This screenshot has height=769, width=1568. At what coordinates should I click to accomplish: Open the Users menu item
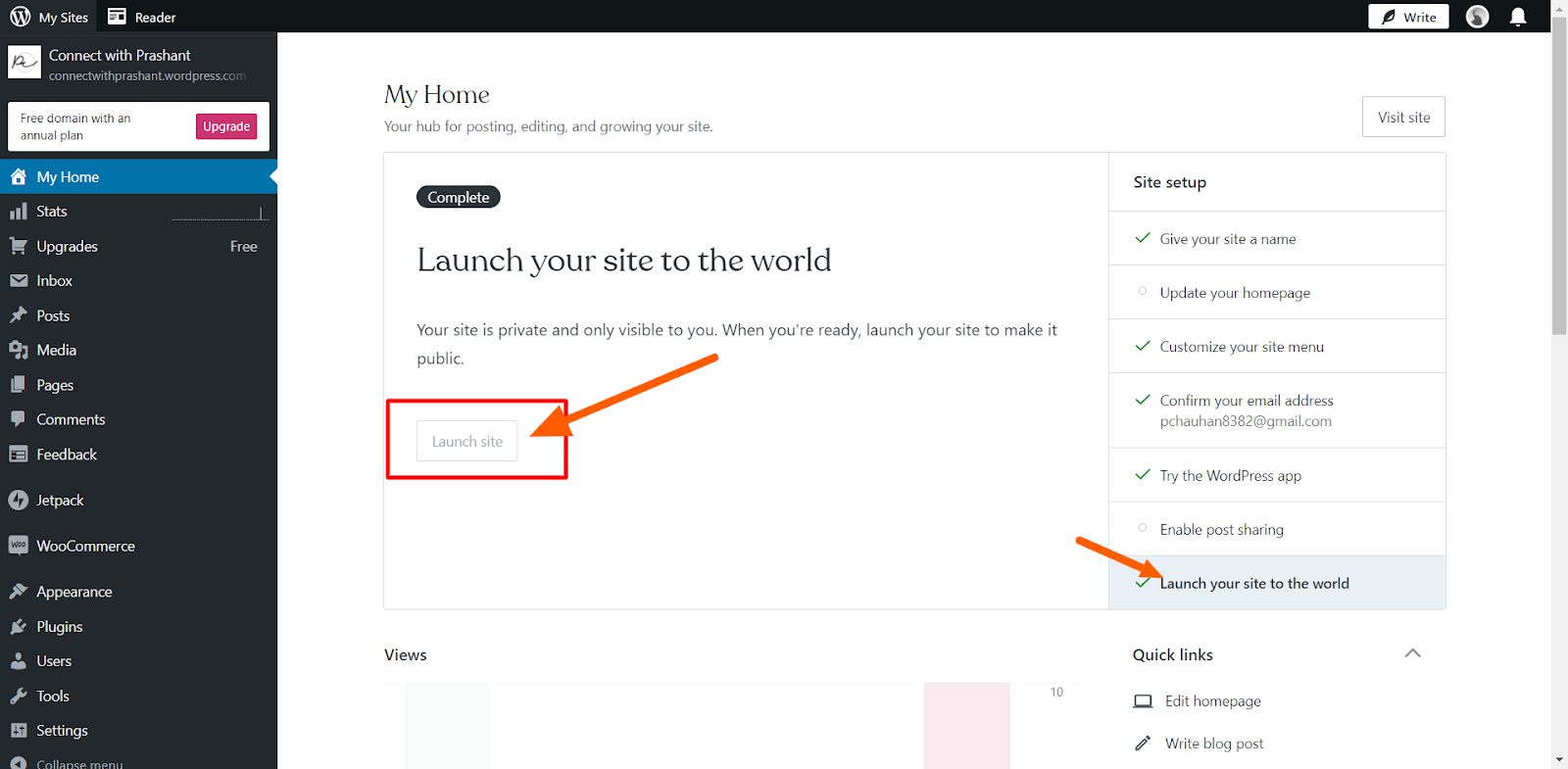pos(138,661)
